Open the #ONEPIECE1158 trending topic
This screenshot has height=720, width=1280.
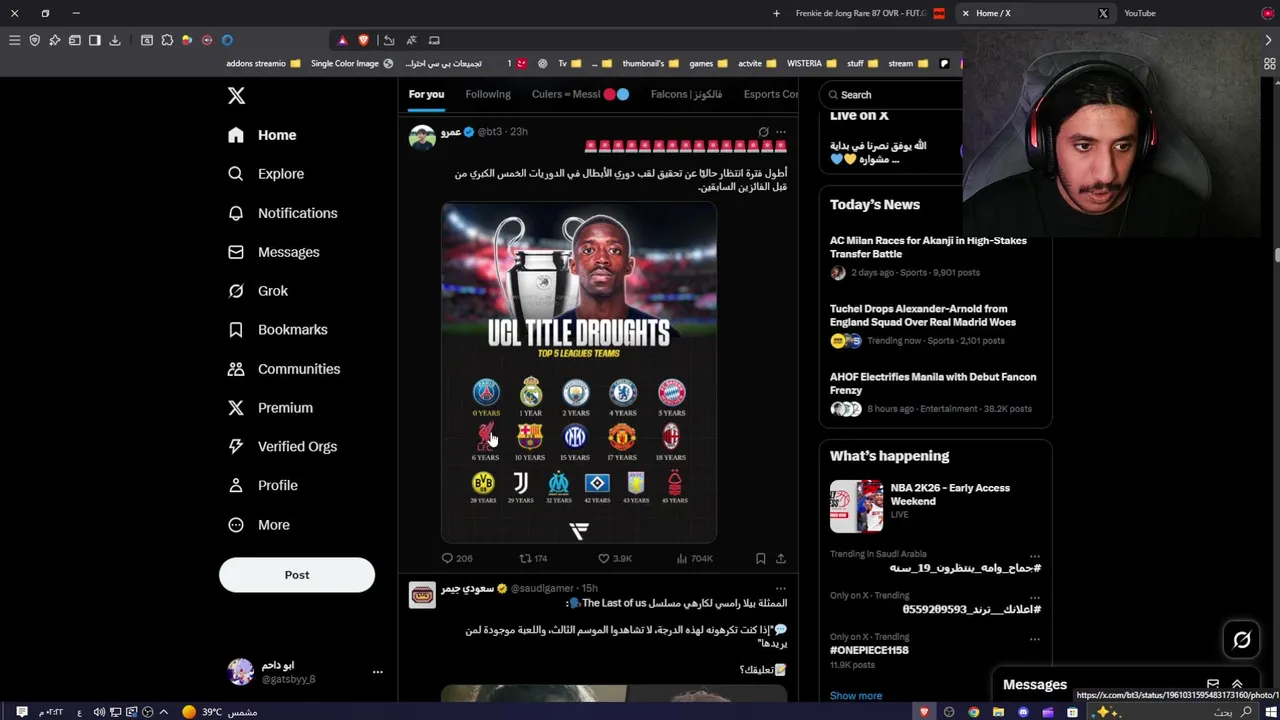(869, 650)
